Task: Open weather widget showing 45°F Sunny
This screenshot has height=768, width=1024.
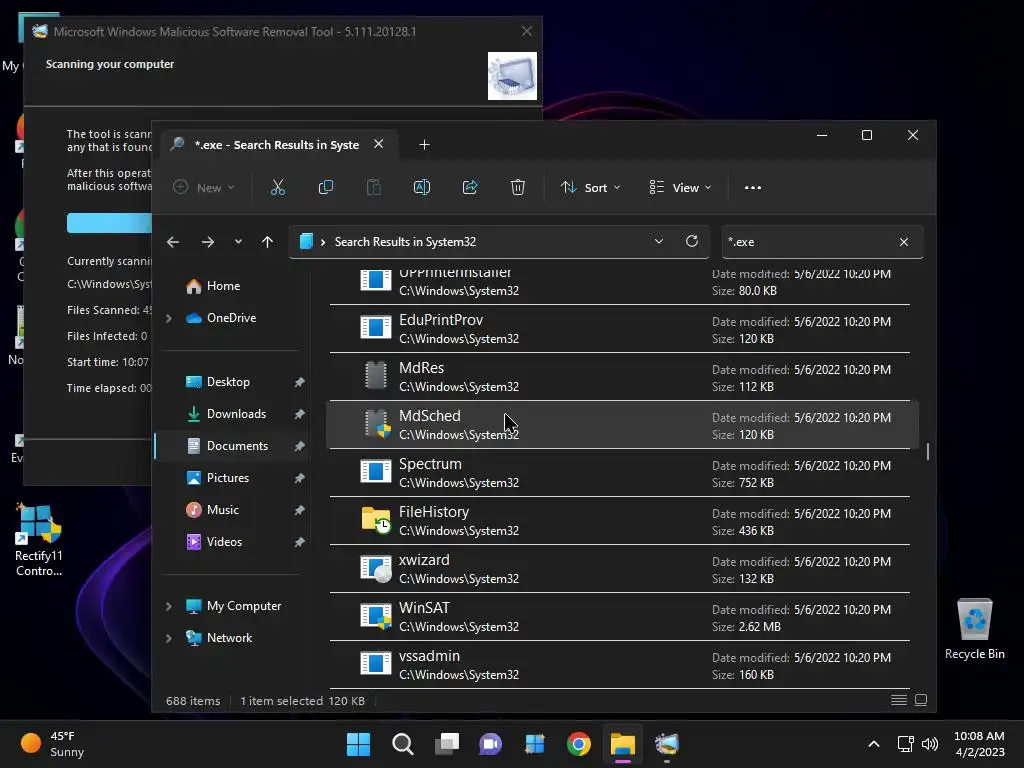Action: coord(54,744)
